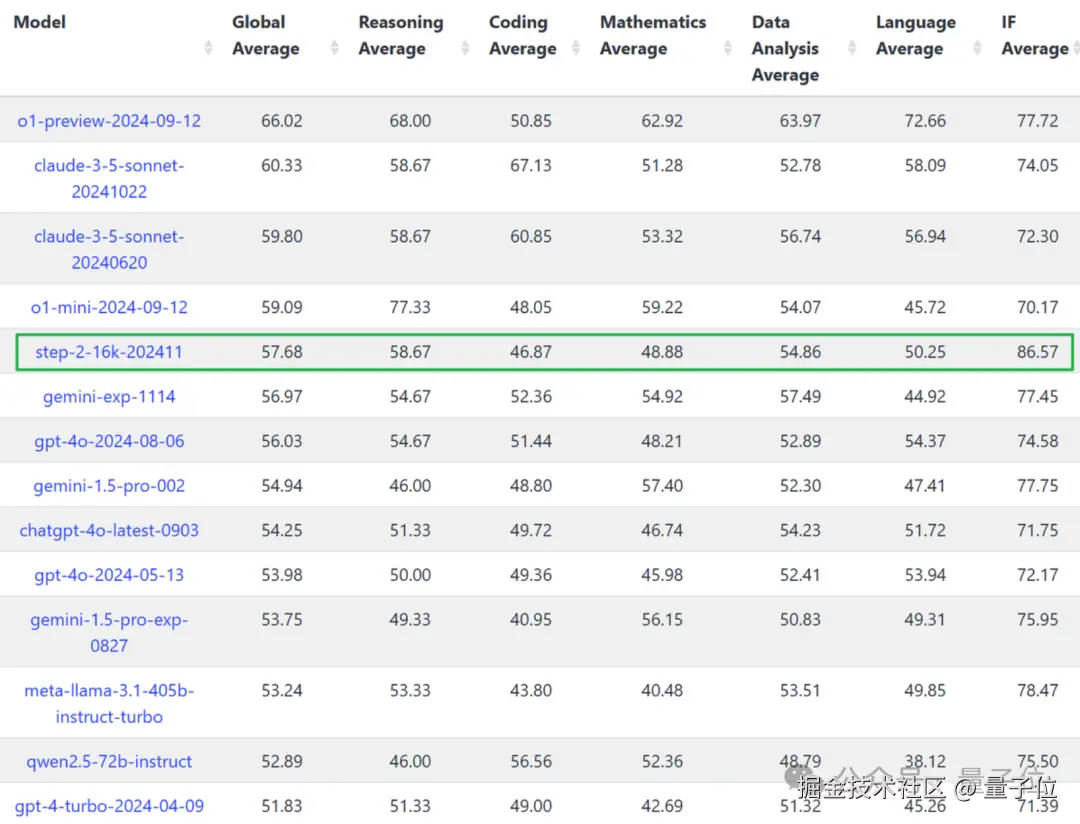Select Global Average value 54.25

click(x=282, y=531)
